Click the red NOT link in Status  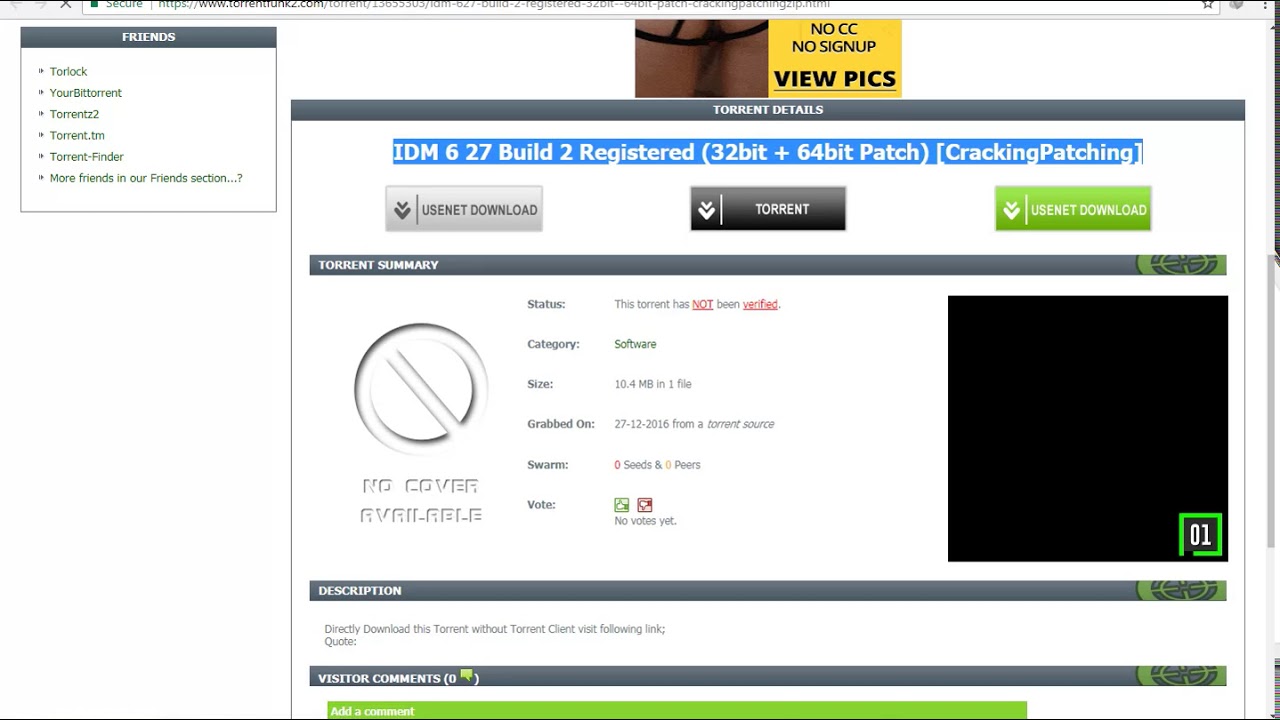point(703,304)
